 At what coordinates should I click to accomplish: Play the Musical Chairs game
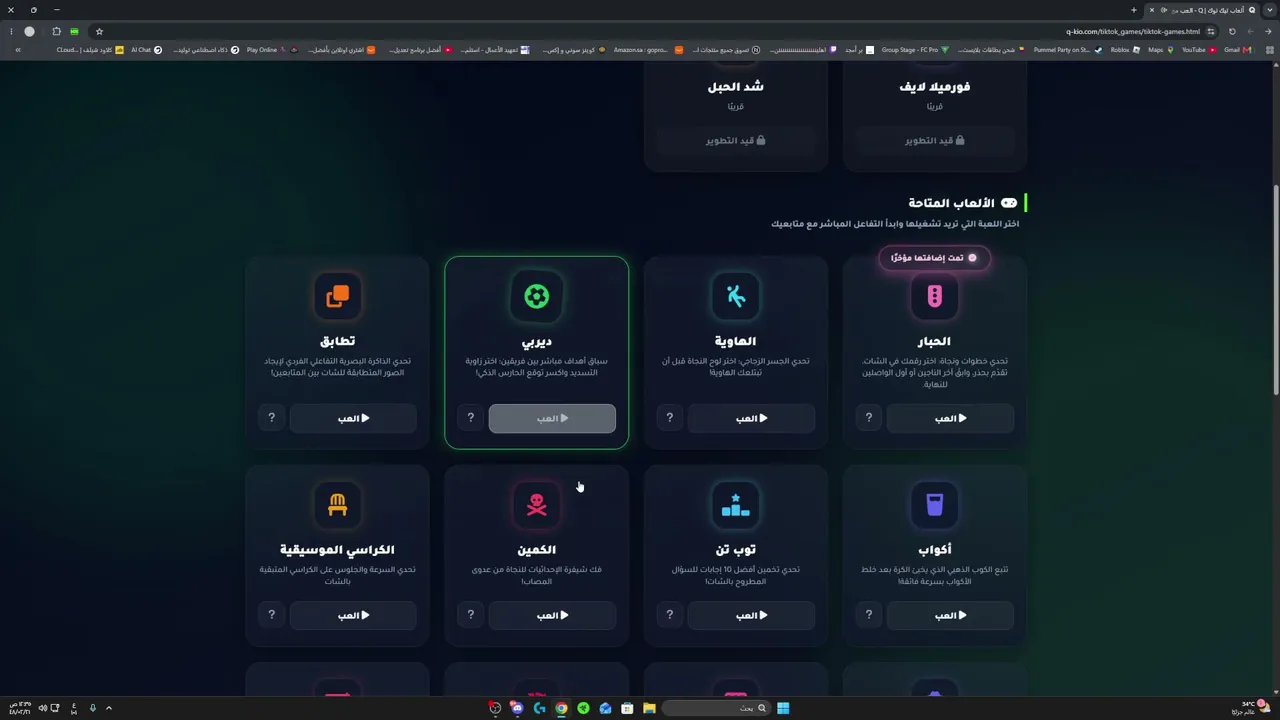(353, 615)
